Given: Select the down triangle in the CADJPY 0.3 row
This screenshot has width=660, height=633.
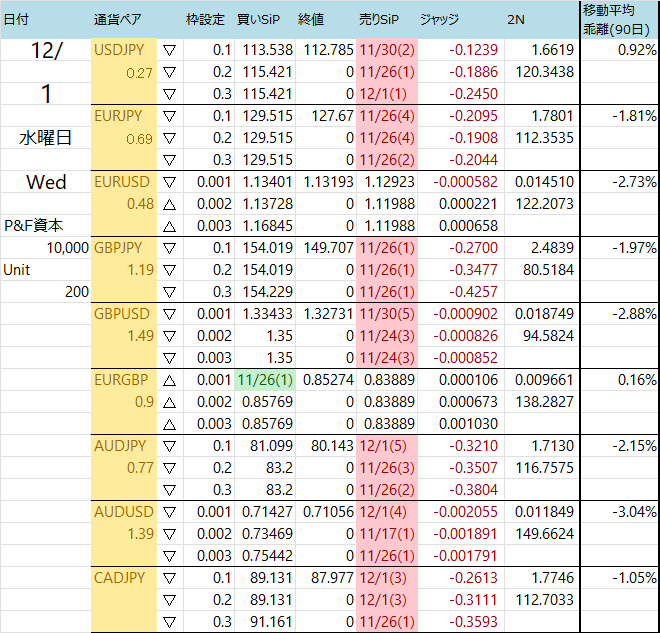Looking at the screenshot, I should tap(169, 622).
